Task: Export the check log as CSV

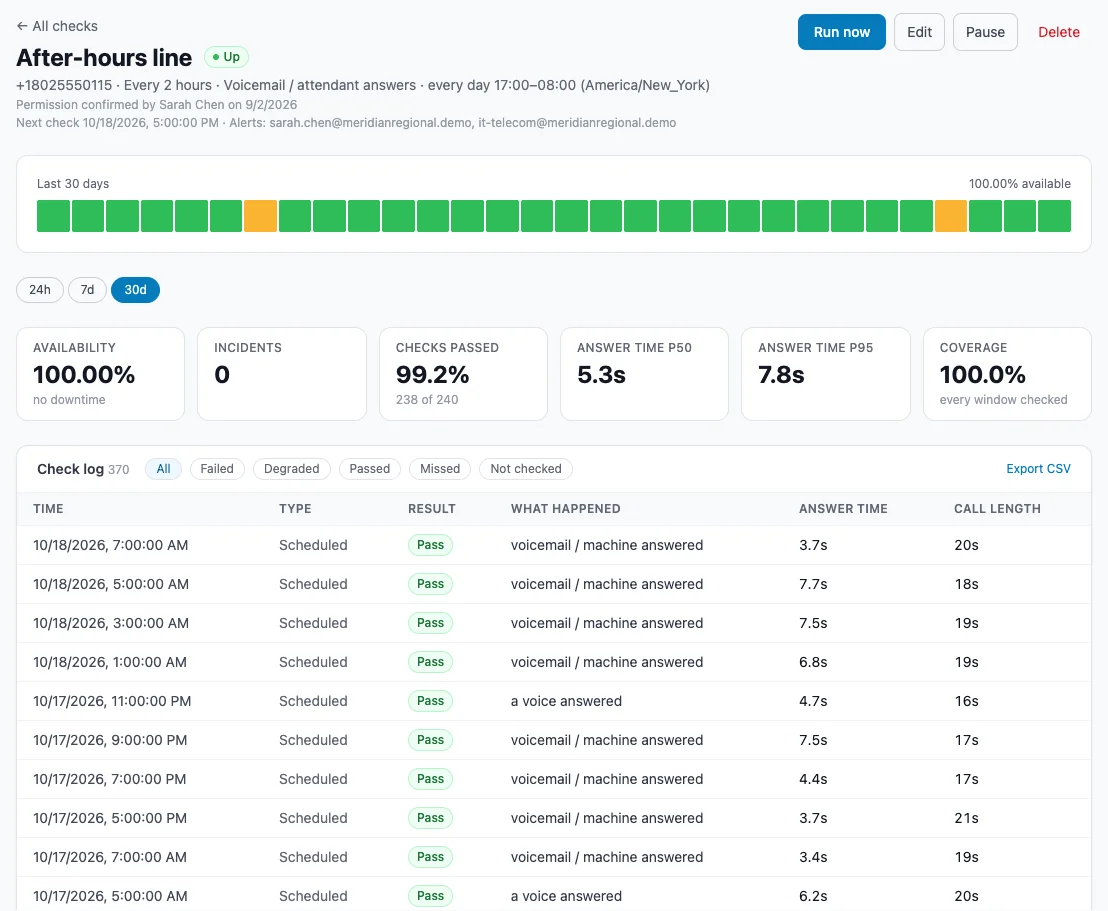Action: pos(1038,469)
